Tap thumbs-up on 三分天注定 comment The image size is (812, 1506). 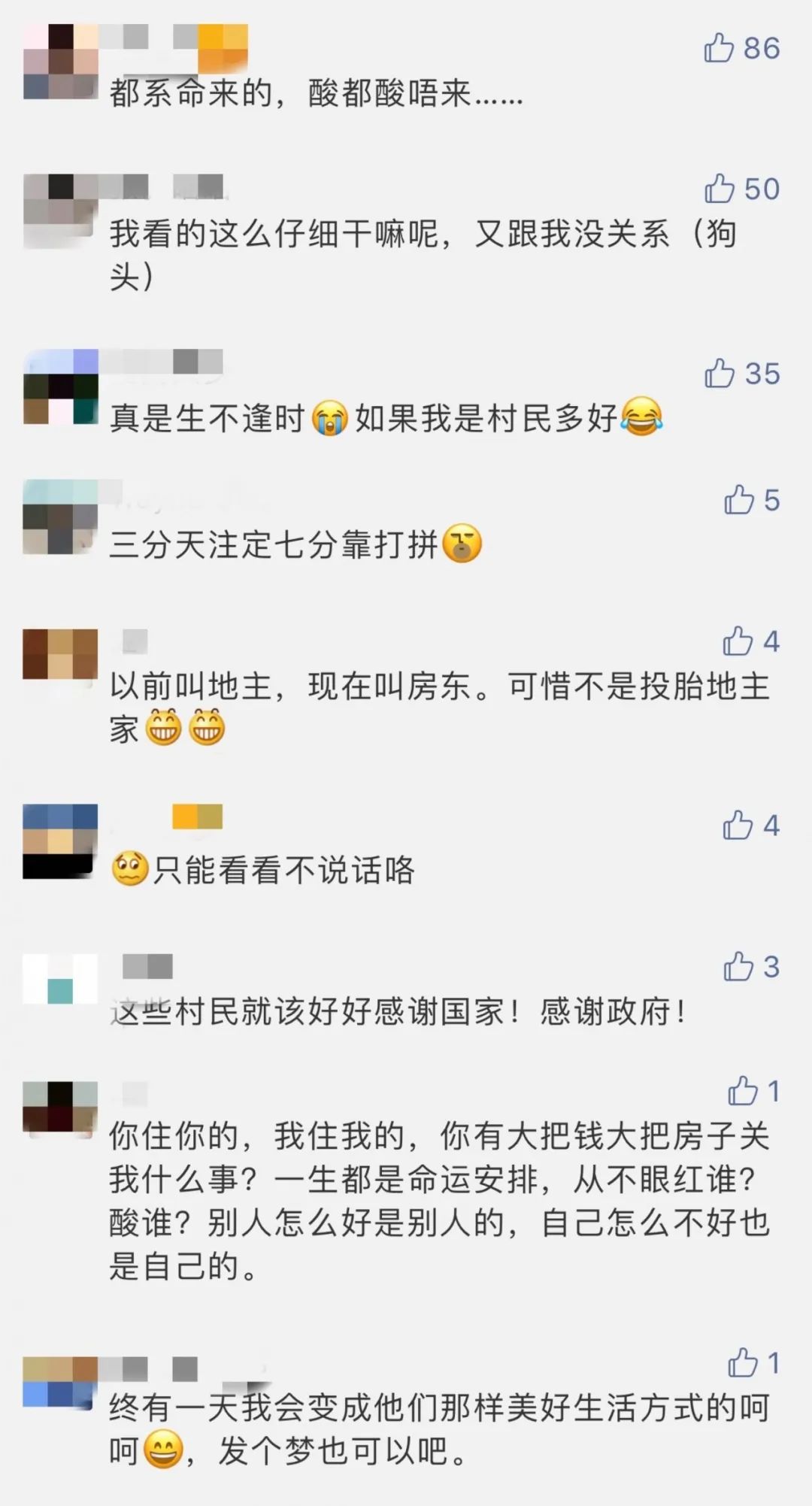coord(739,500)
